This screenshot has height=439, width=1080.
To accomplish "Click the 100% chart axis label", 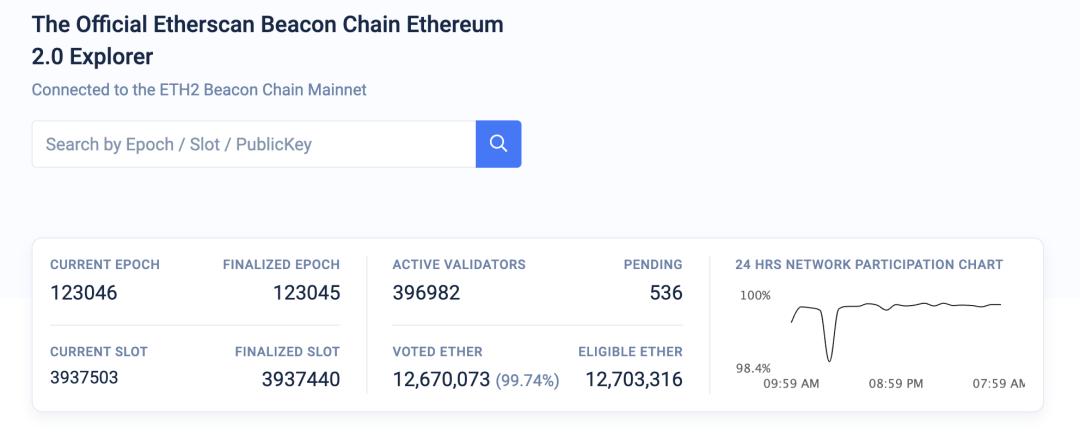I will 755,296.
